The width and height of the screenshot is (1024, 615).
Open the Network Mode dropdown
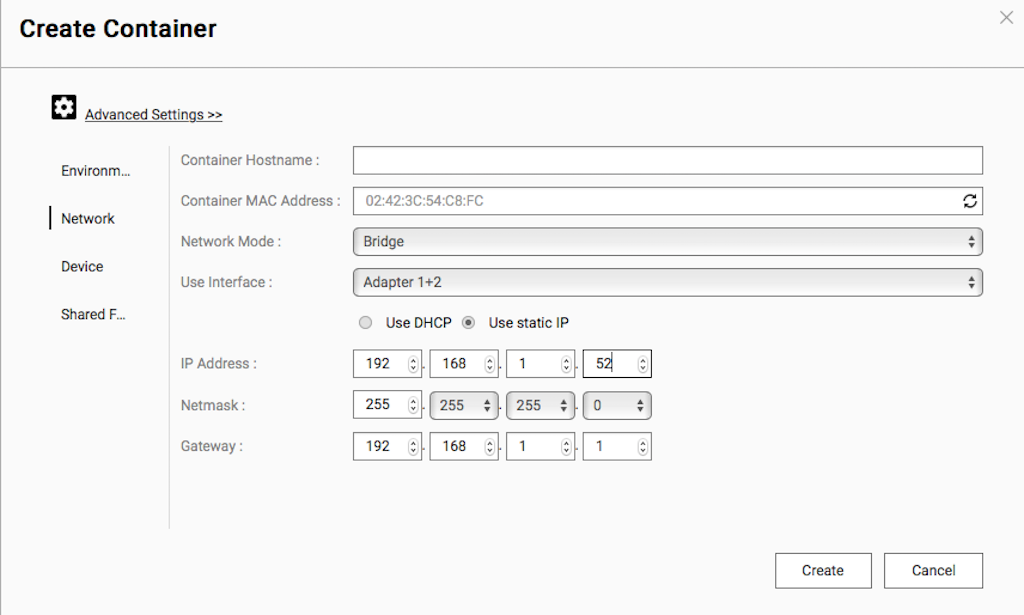(667, 242)
